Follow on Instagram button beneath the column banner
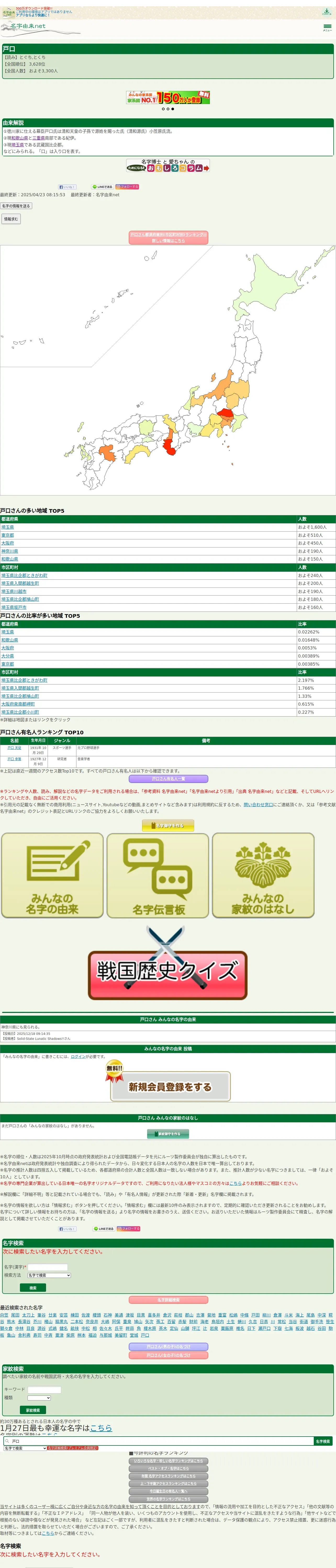This screenshot has width=336, height=1568. tap(127, 187)
